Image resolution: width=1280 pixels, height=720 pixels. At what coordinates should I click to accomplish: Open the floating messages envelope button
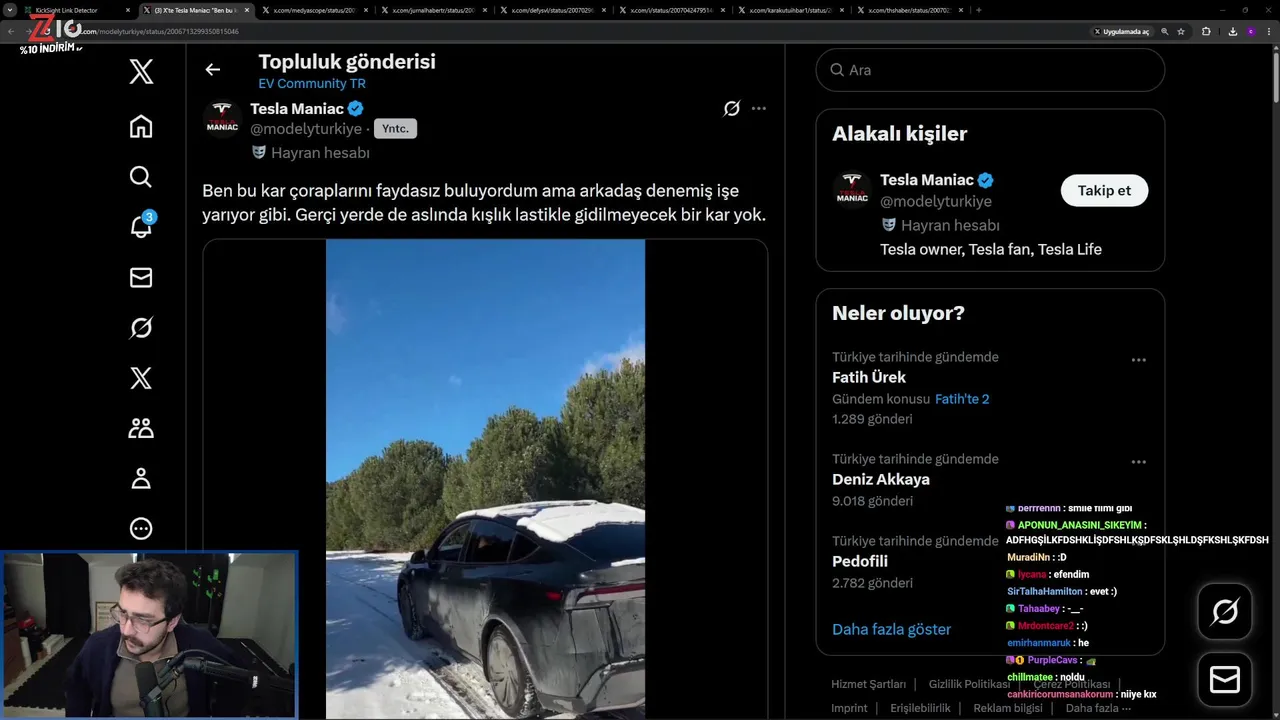[1225, 680]
